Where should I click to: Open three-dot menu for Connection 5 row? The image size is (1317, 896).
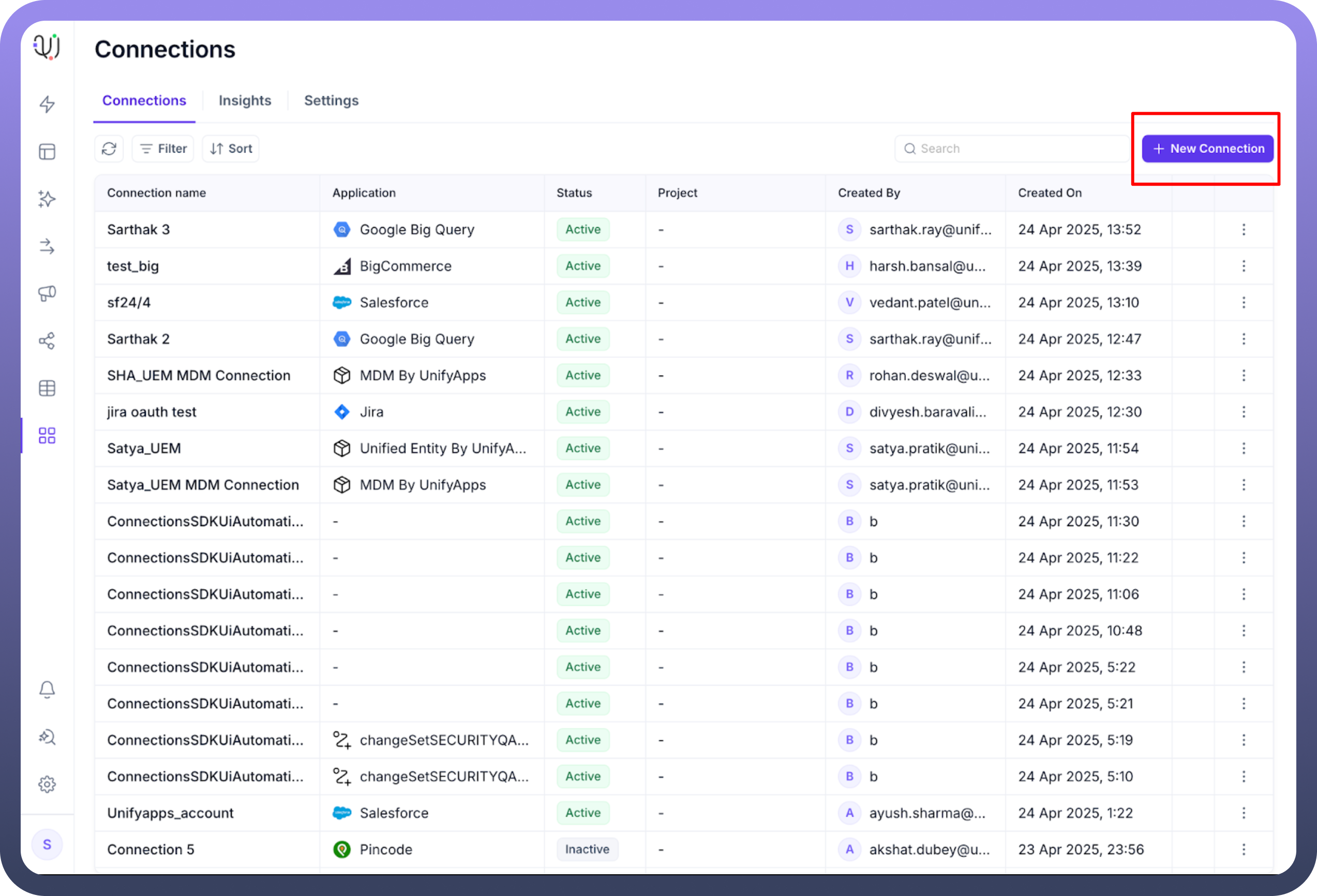pyautogui.click(x=1244, y=849)
